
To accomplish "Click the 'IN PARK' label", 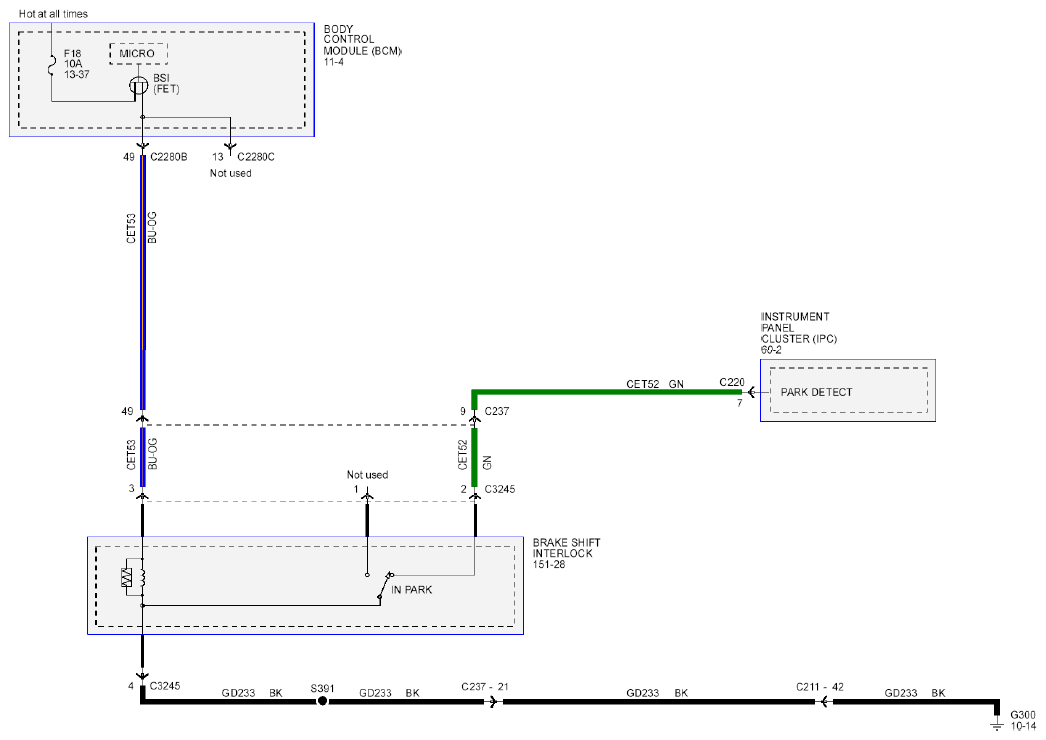I will (x=412, y=590).
